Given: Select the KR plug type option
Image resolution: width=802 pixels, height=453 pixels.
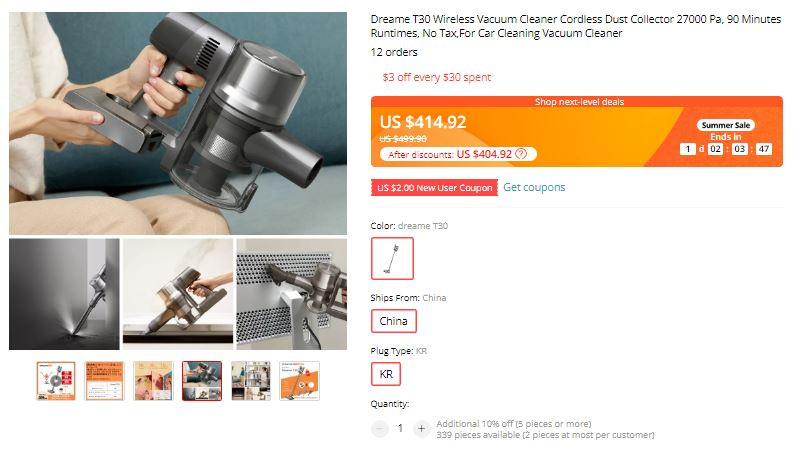Looking at the screenshot, I should coord(386,374).
